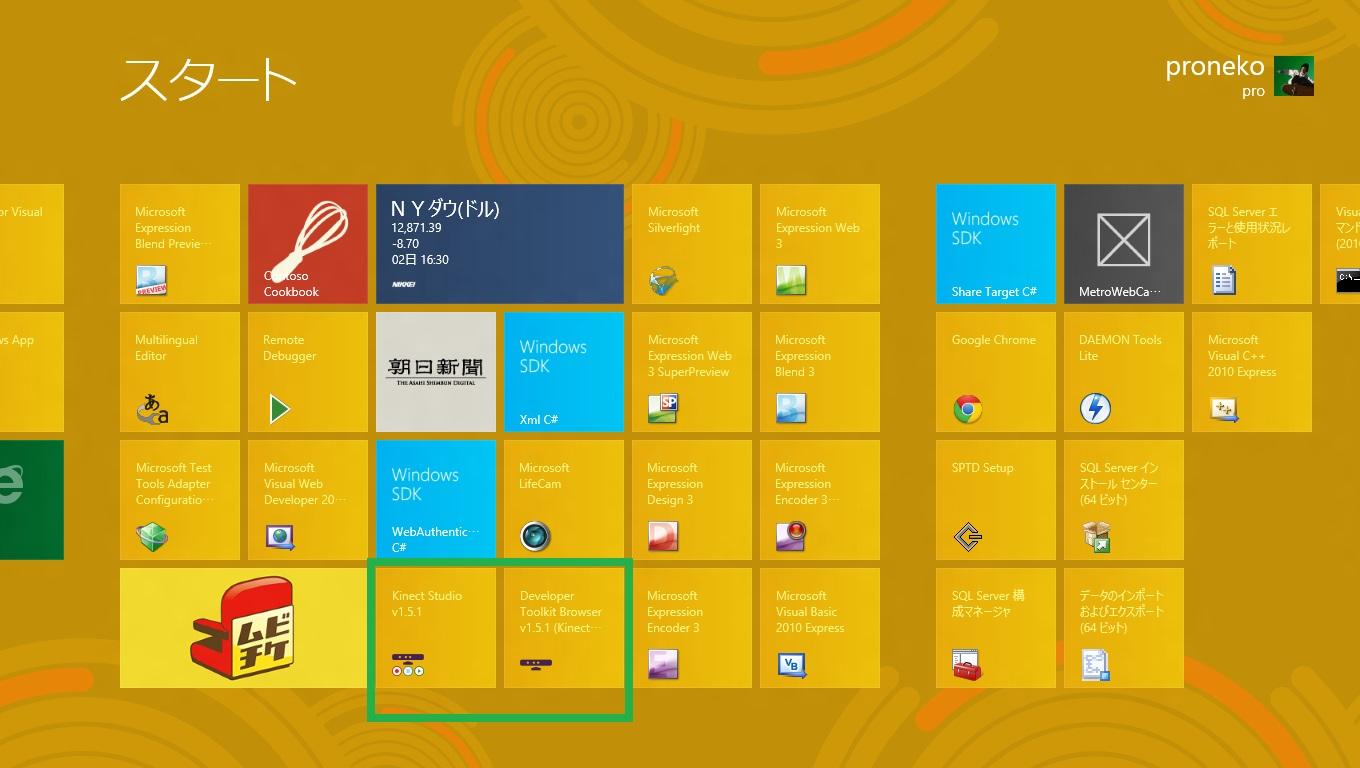Open the Microsoft Expression Design 3 tile
Image resolution: width=1360 pixels, height=768 pixels.
(692, 500)
